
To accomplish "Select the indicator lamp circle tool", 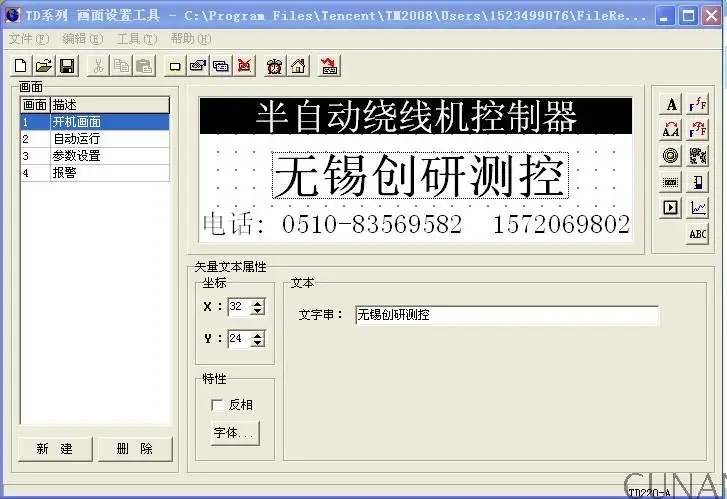I will [670, 156].
